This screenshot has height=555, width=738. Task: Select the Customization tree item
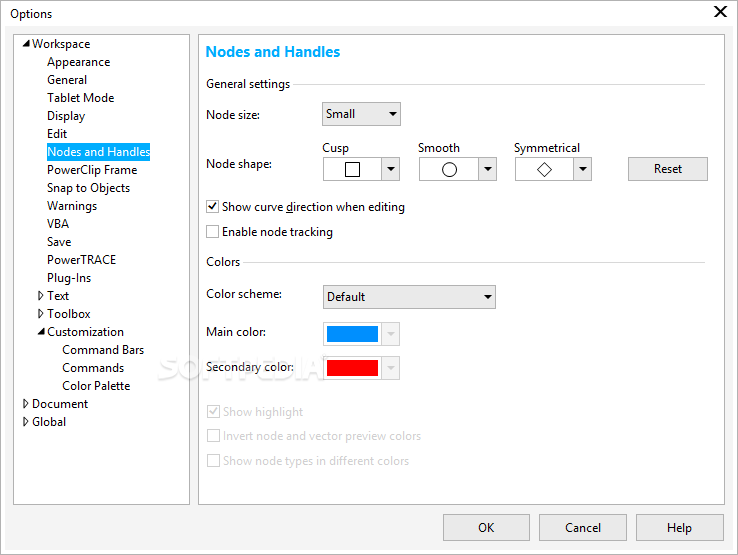pos(86,332)
